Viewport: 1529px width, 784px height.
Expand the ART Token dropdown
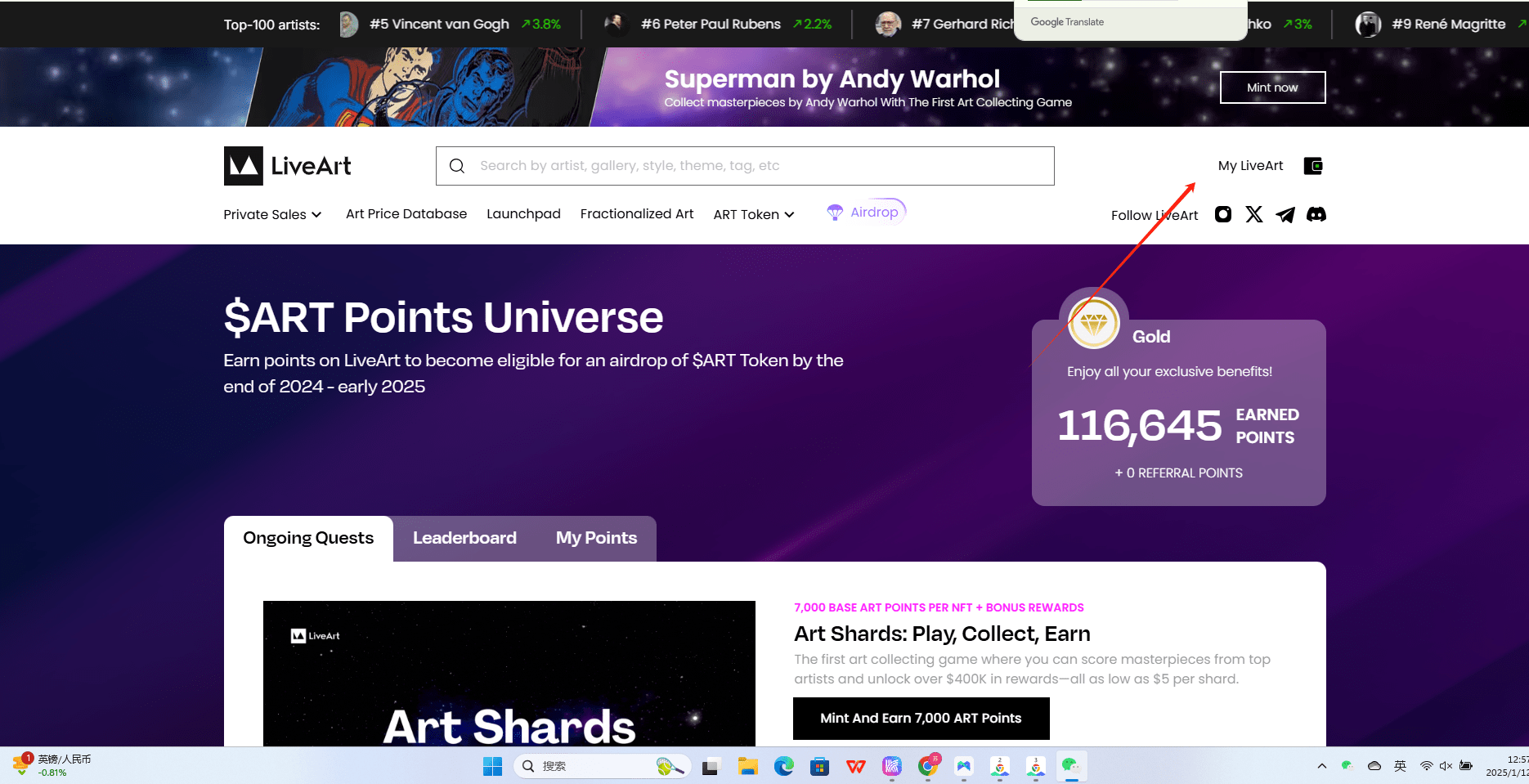tap(754, 214)
